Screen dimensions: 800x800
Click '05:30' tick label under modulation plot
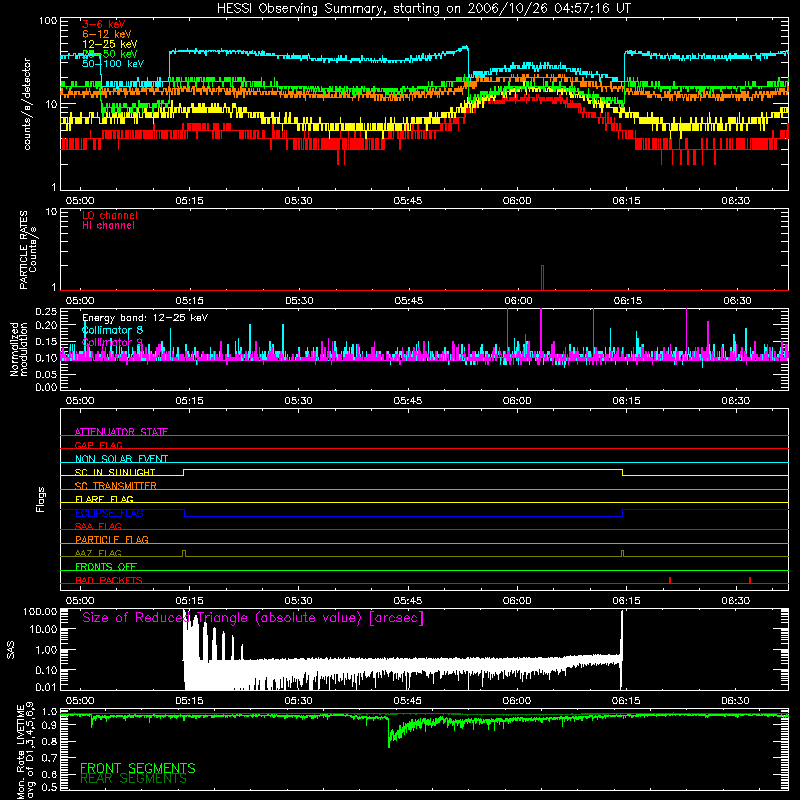tap(298, 401)
